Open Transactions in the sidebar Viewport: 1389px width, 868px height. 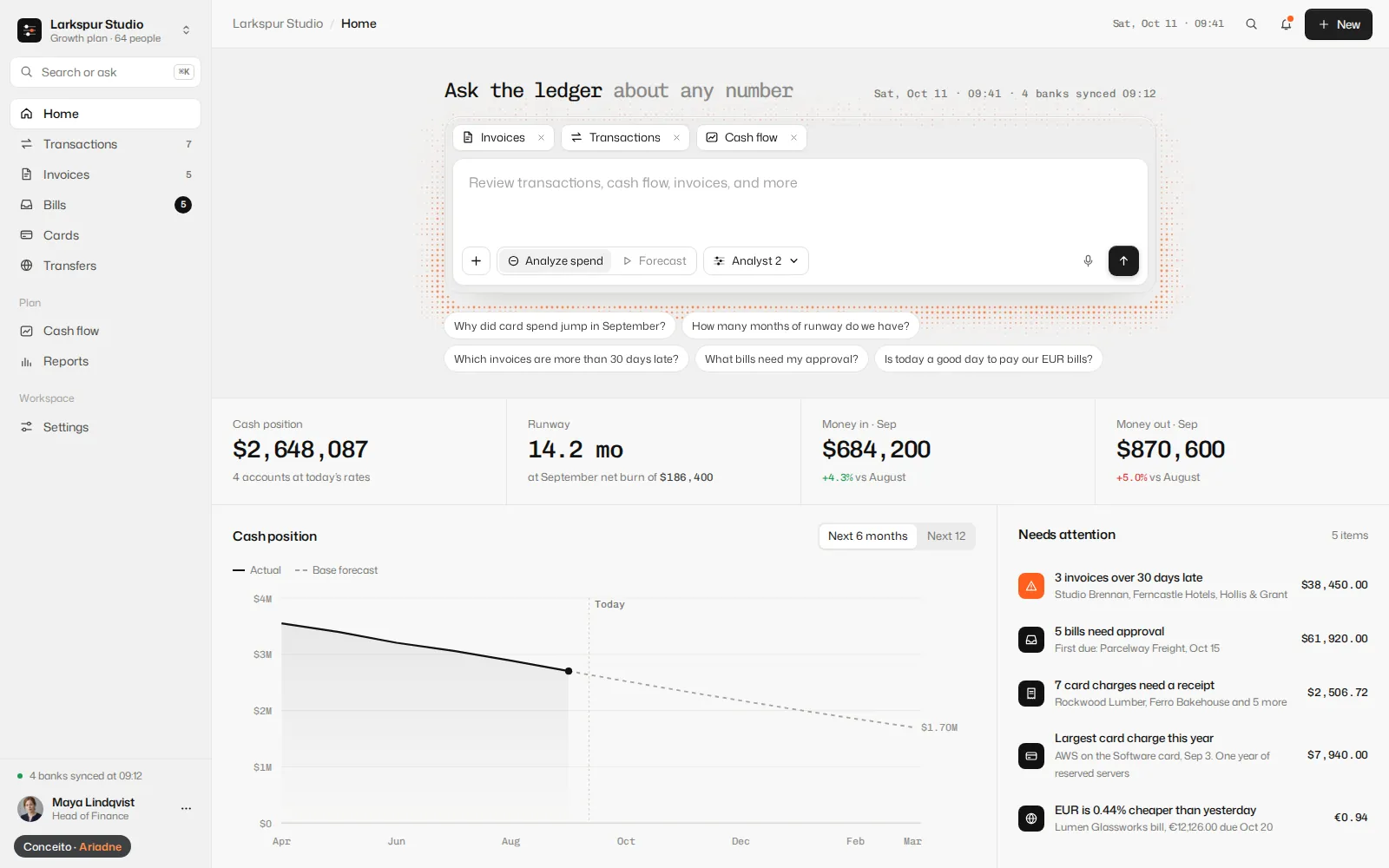point(105,144)
